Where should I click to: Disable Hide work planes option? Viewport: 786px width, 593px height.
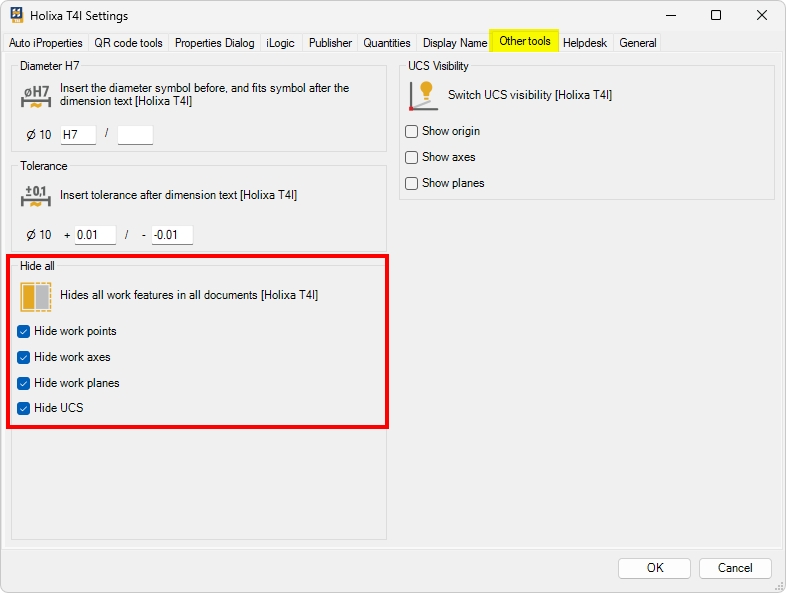coord(24,383)
